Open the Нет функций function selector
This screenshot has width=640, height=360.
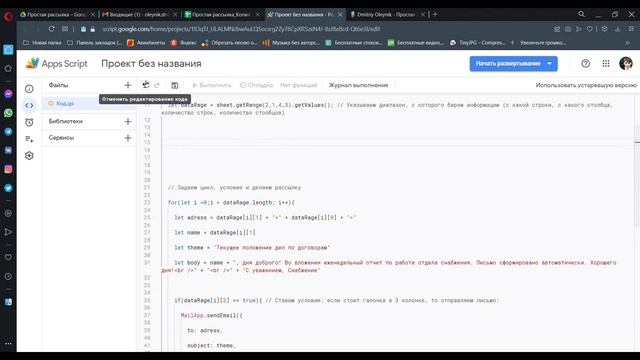[298, 85]
